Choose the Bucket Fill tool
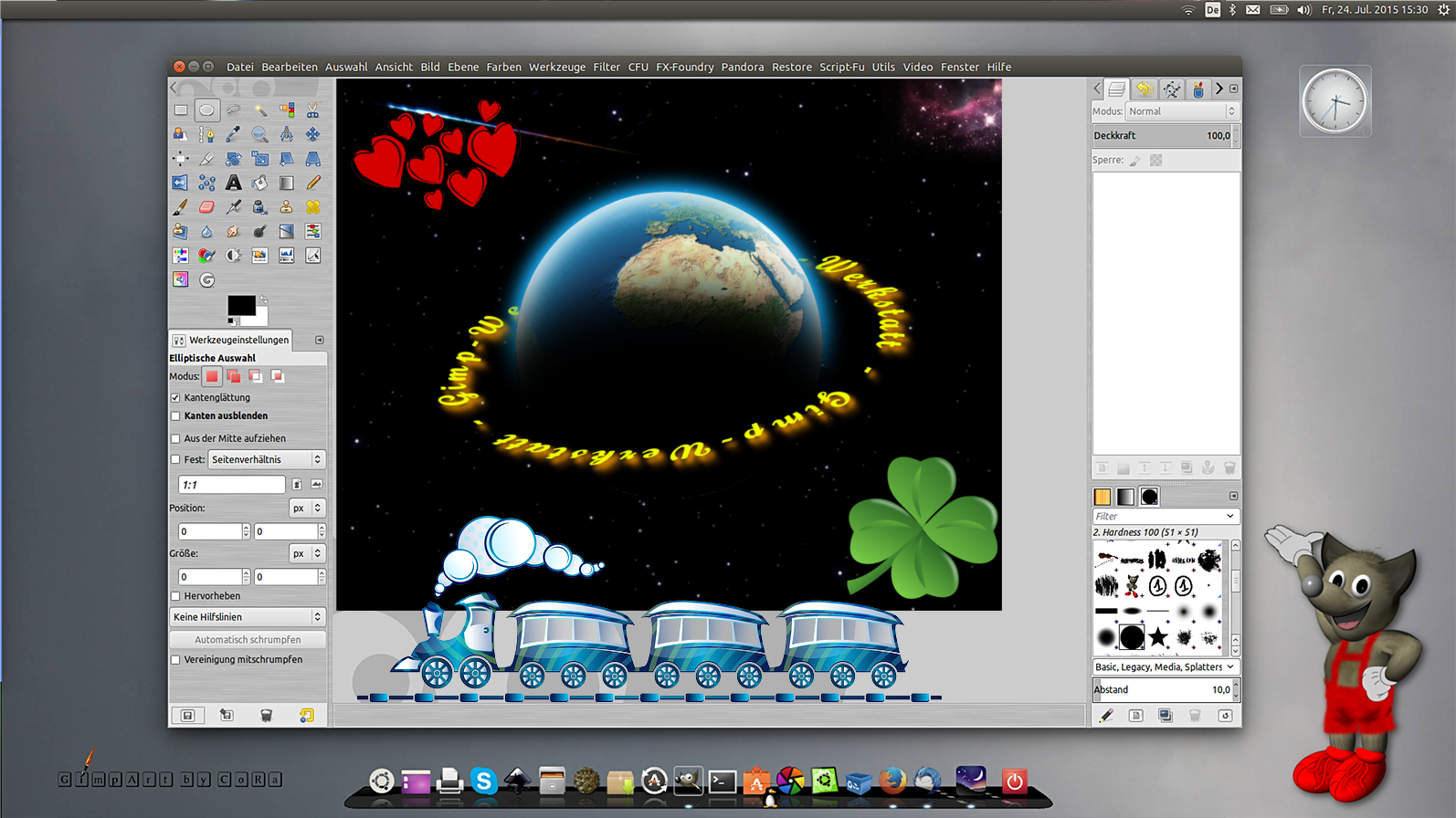The width and height of the screenshot is (1456, 818). (x=260, y=184)
